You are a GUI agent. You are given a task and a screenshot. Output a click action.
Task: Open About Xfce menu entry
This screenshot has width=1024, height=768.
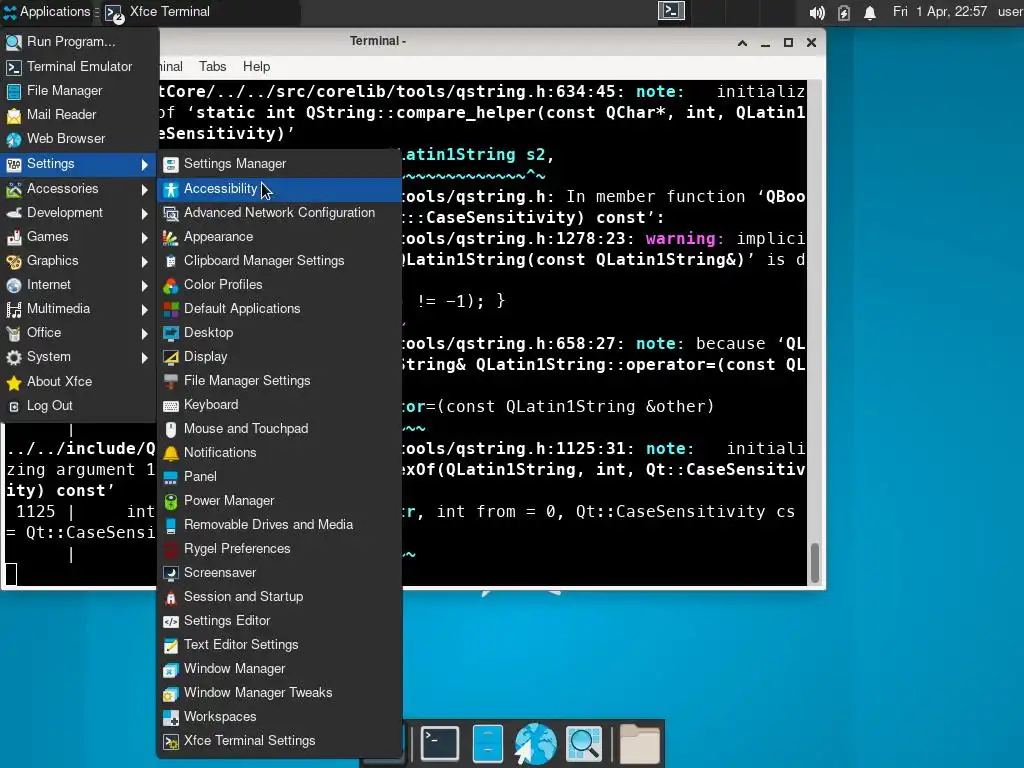point(78,382)
